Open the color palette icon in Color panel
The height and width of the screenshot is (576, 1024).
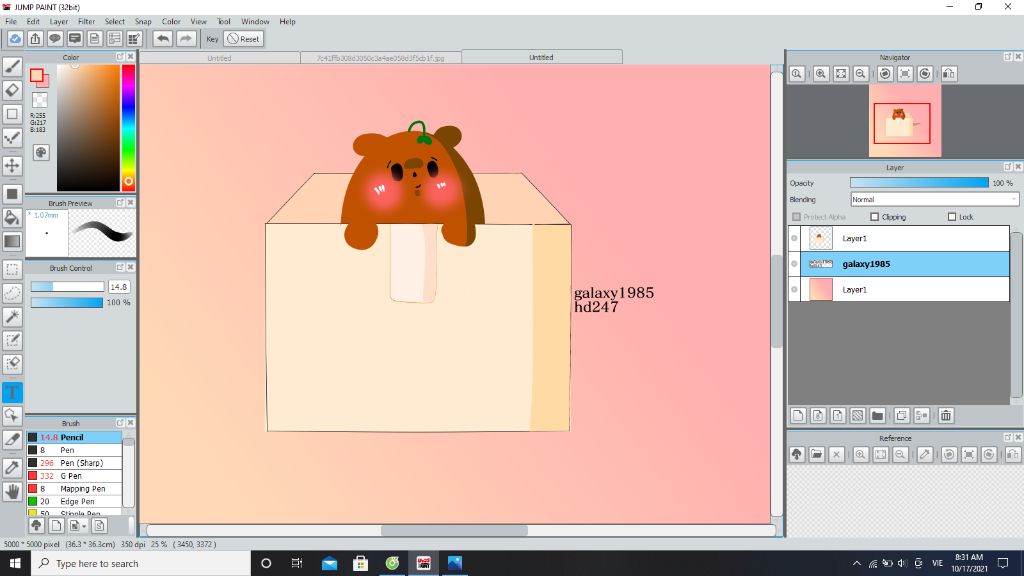point(41,152)
